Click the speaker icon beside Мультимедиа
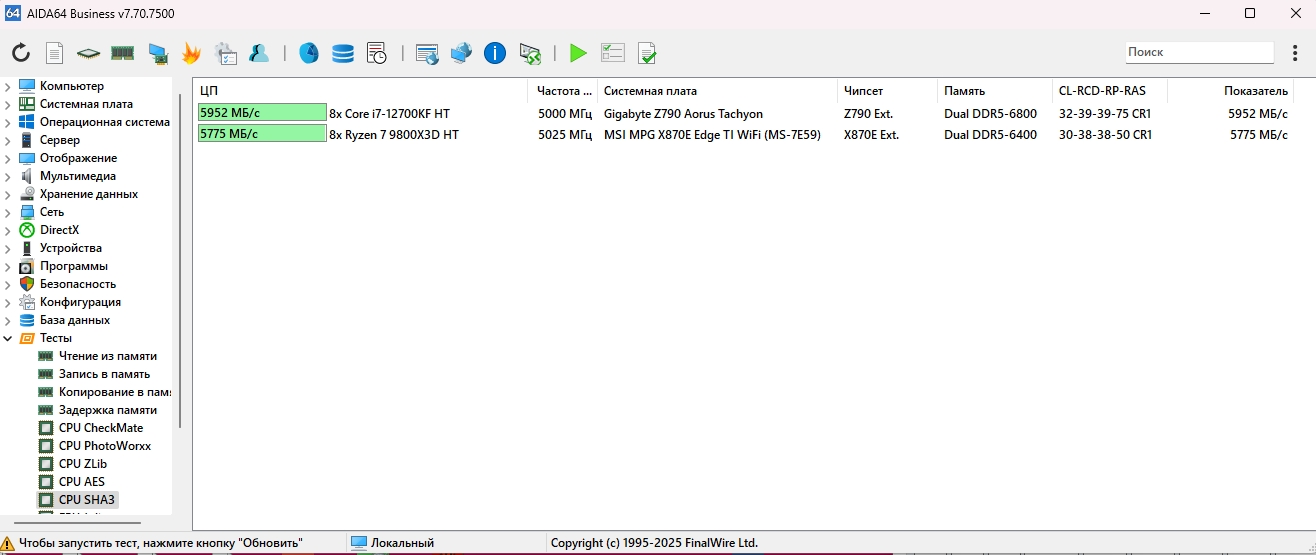 coord(27,176)
